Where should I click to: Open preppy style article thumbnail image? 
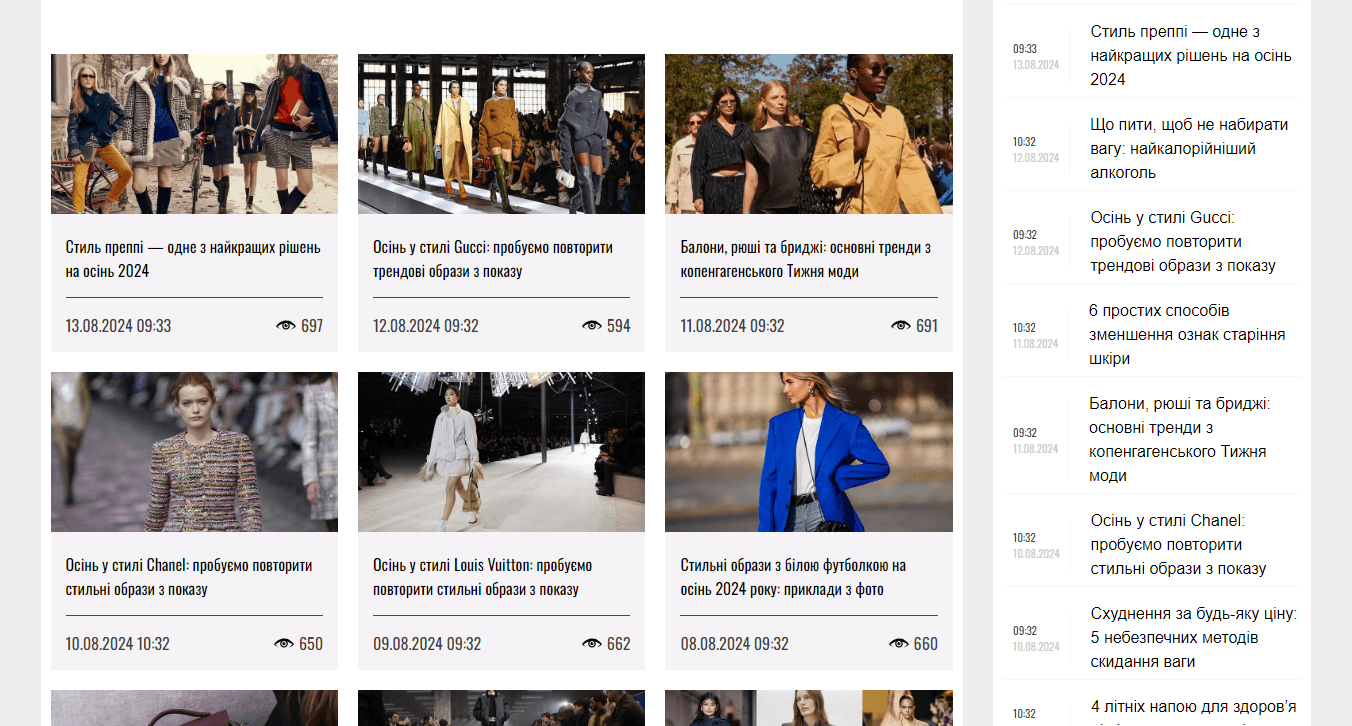click(194, 134)
